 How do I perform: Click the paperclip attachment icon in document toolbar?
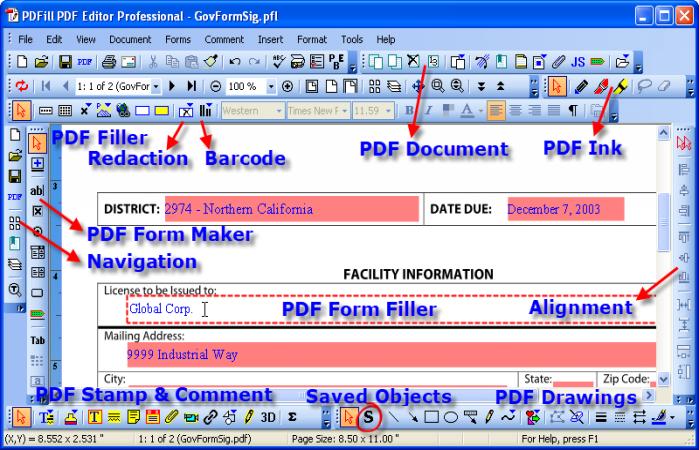click(x=559, y=62)
